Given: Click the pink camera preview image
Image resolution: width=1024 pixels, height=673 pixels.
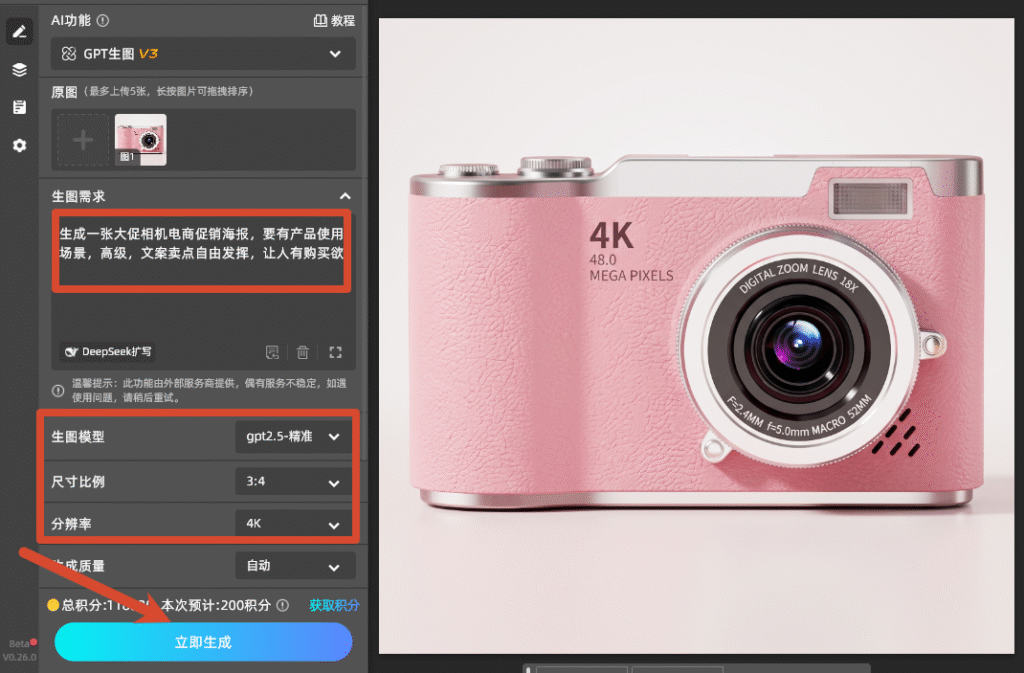Looking at the screenshot, I should coord(696,336).
